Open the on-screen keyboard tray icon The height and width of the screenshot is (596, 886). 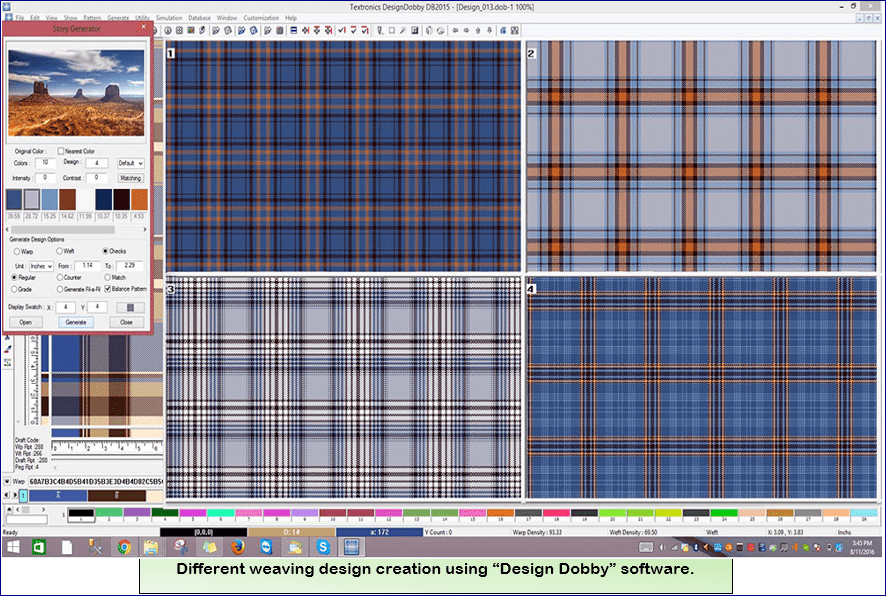(x=646, y=547)
